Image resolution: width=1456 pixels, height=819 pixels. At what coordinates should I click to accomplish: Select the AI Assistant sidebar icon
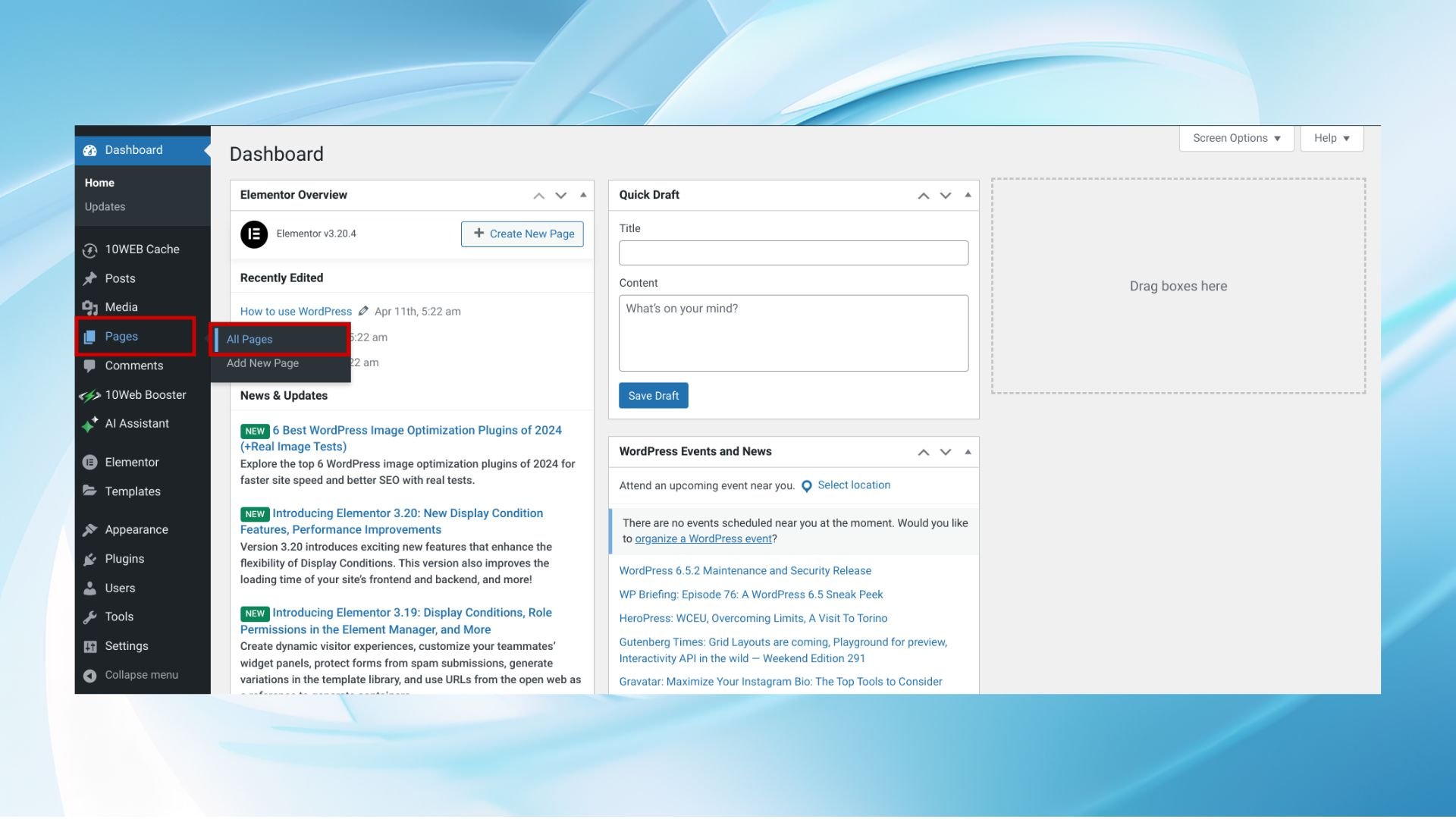(90, 423)
